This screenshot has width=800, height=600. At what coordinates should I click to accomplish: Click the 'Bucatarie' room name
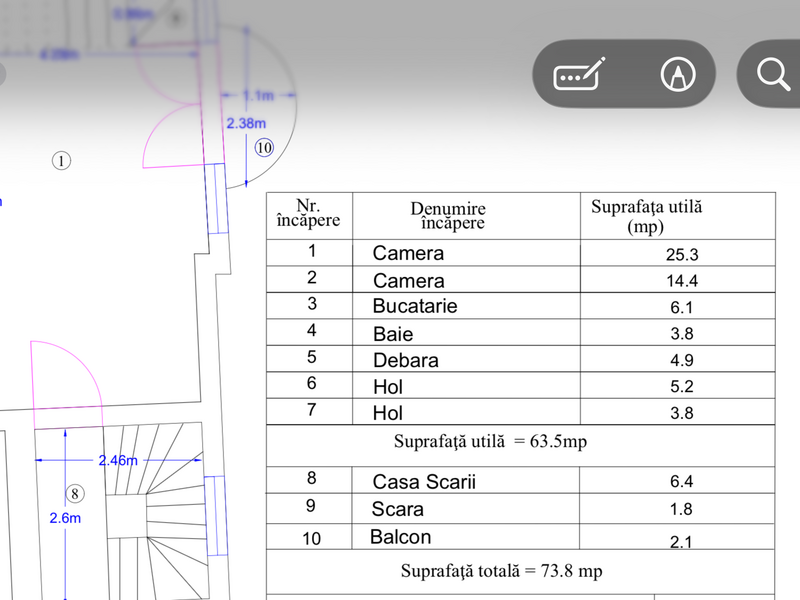415,306
